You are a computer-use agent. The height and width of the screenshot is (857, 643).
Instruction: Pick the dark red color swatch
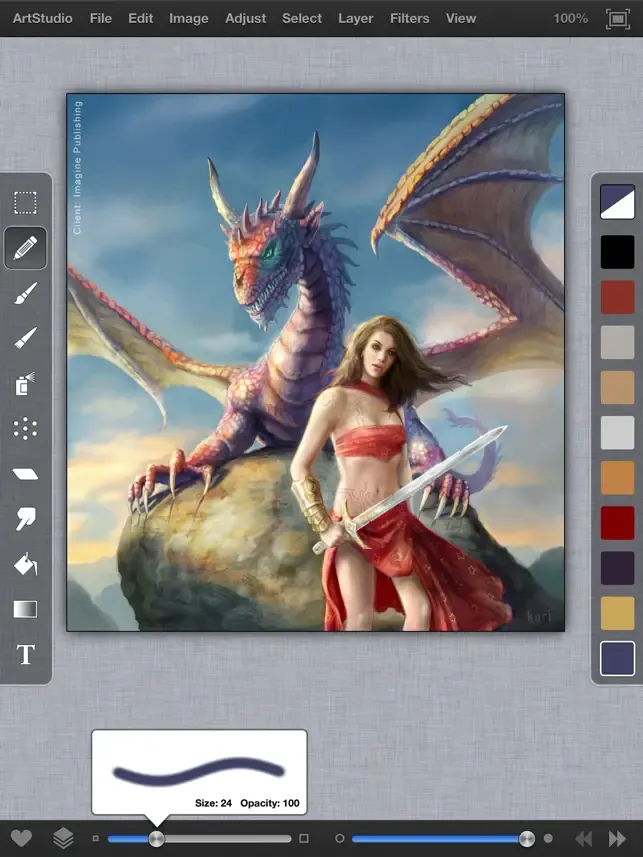pyautogui.click(x=617, y=523)
